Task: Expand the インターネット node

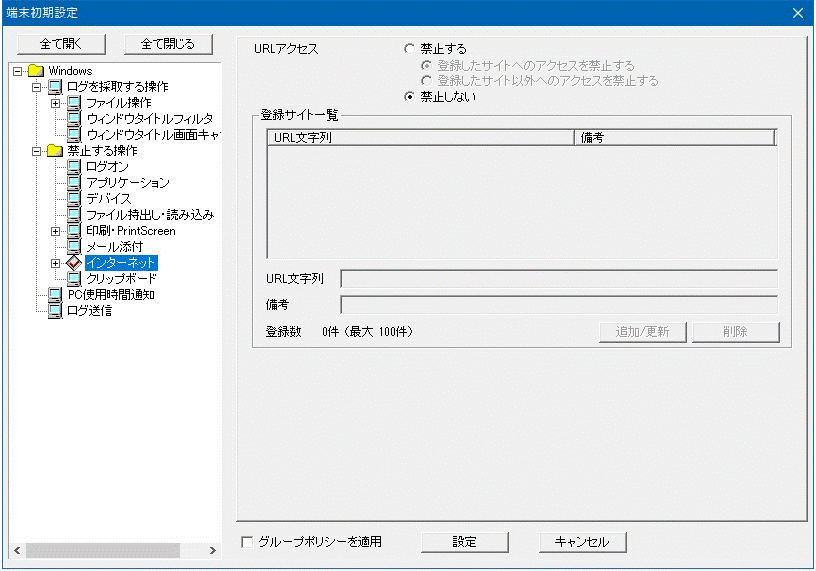Action: point(56,263)
